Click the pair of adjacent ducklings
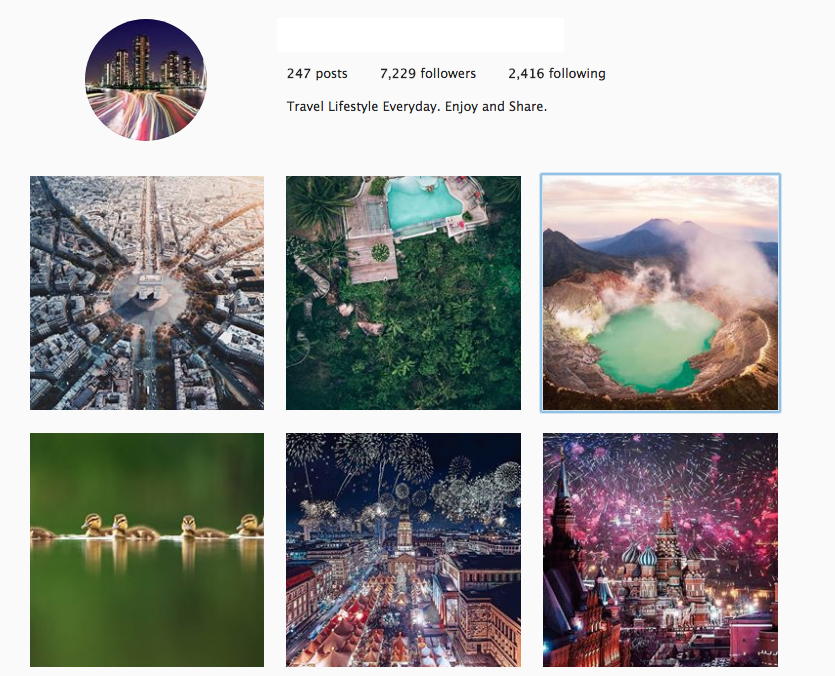The image size is (835, 676). coord(118,526)
